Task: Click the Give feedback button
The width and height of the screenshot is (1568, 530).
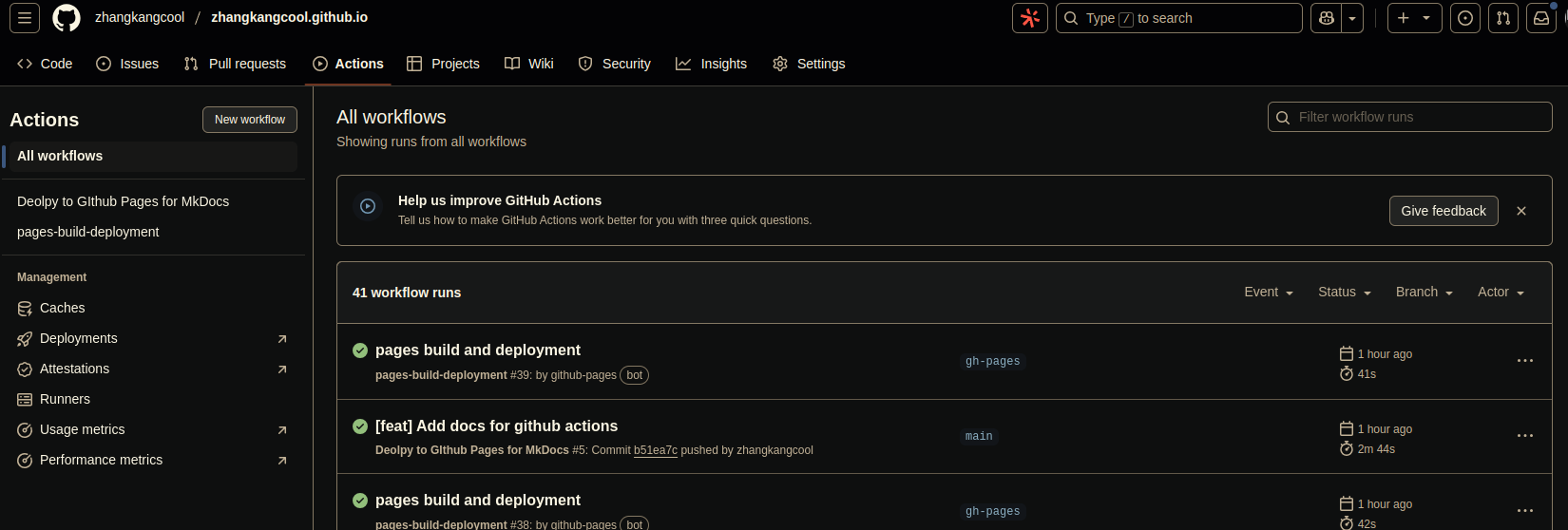Action: 1443,211
